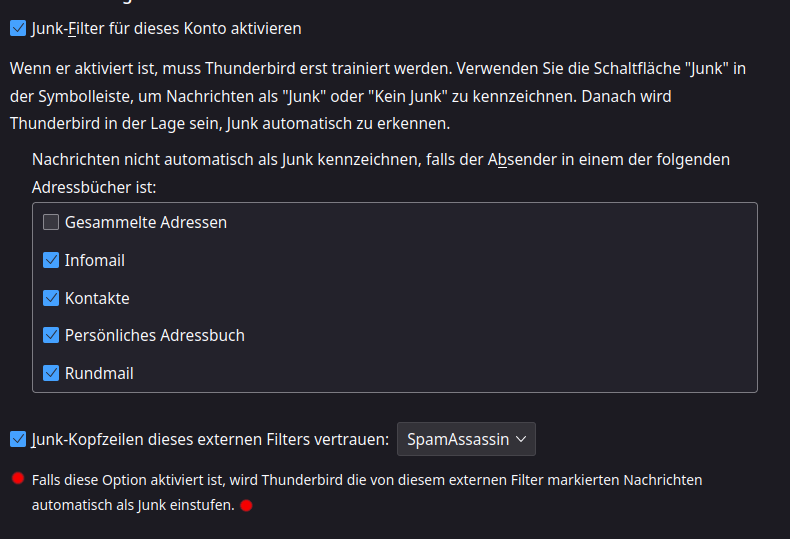
Task: Uncheck the Kontakte address book checkbox
Action: [51, 298]
